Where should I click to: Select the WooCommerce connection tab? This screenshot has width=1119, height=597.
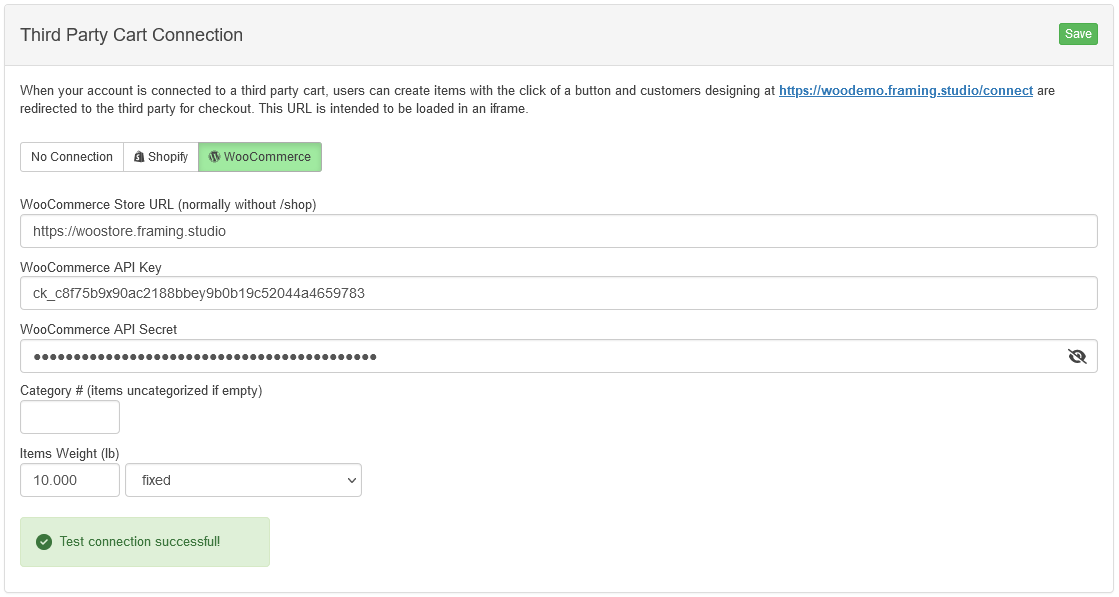click(x=260, y=157)
